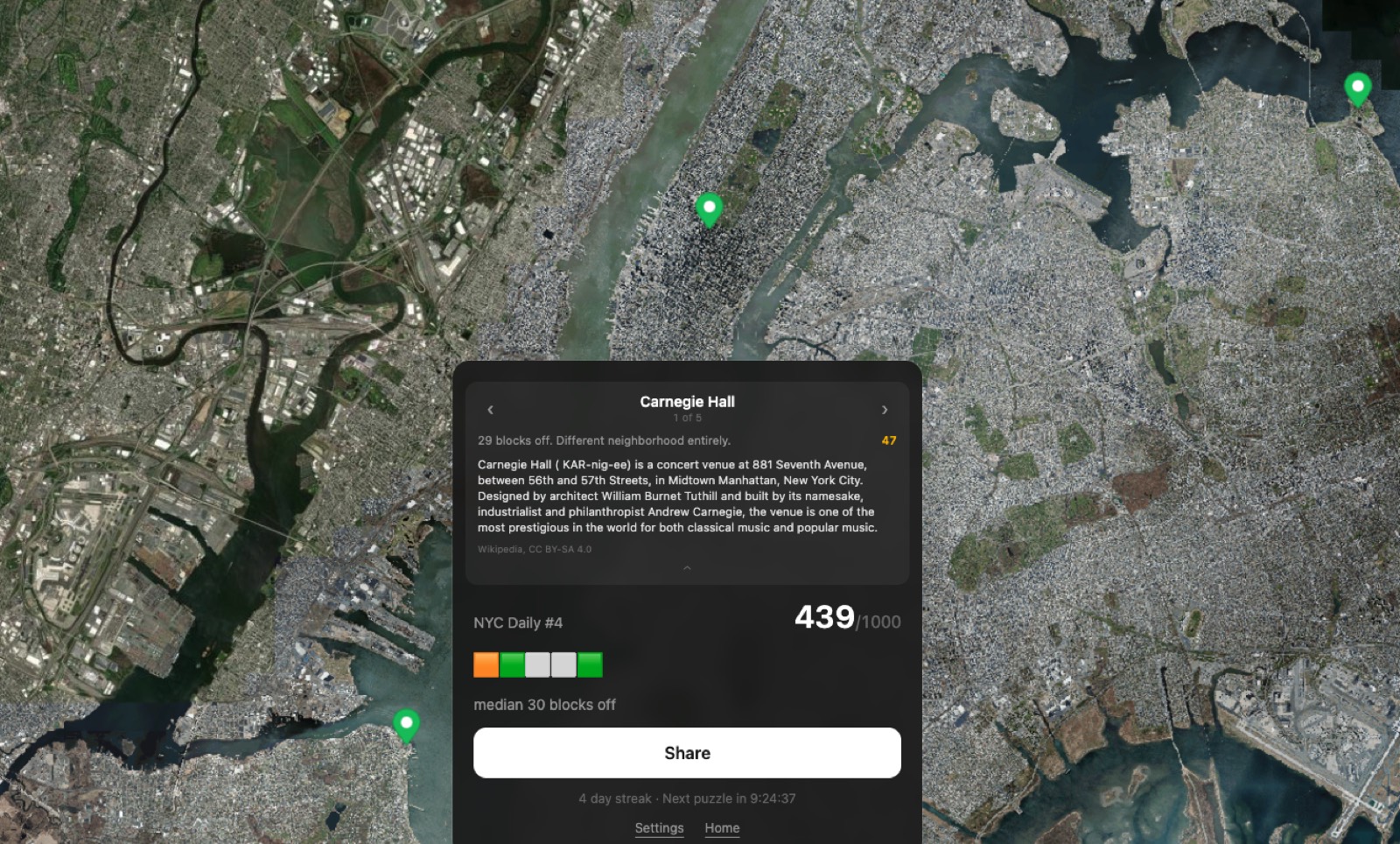Go to the previous location with left chevron

tap(490, 410)
